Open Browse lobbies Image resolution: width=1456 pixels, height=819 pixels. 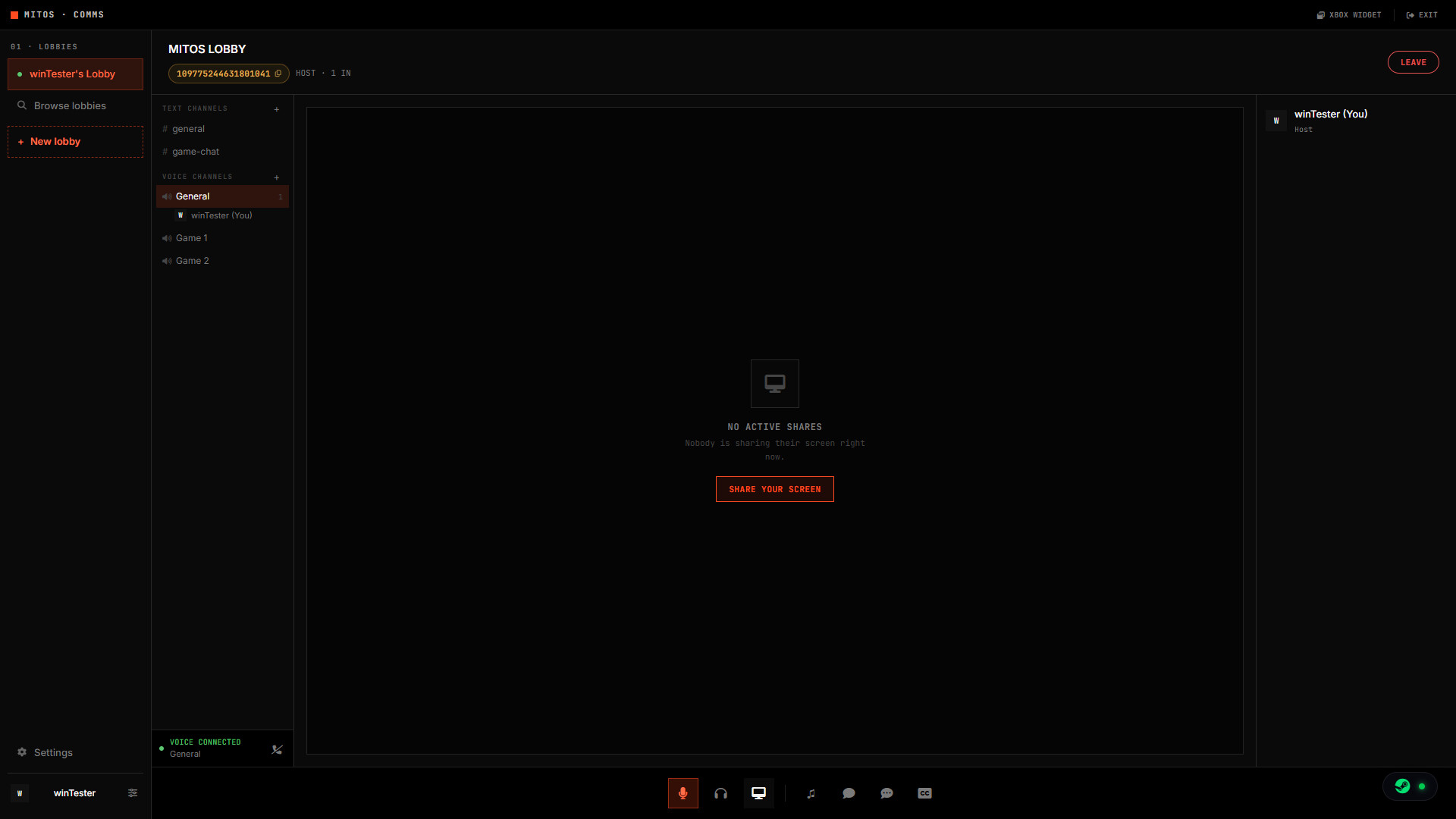click(75, 105)
